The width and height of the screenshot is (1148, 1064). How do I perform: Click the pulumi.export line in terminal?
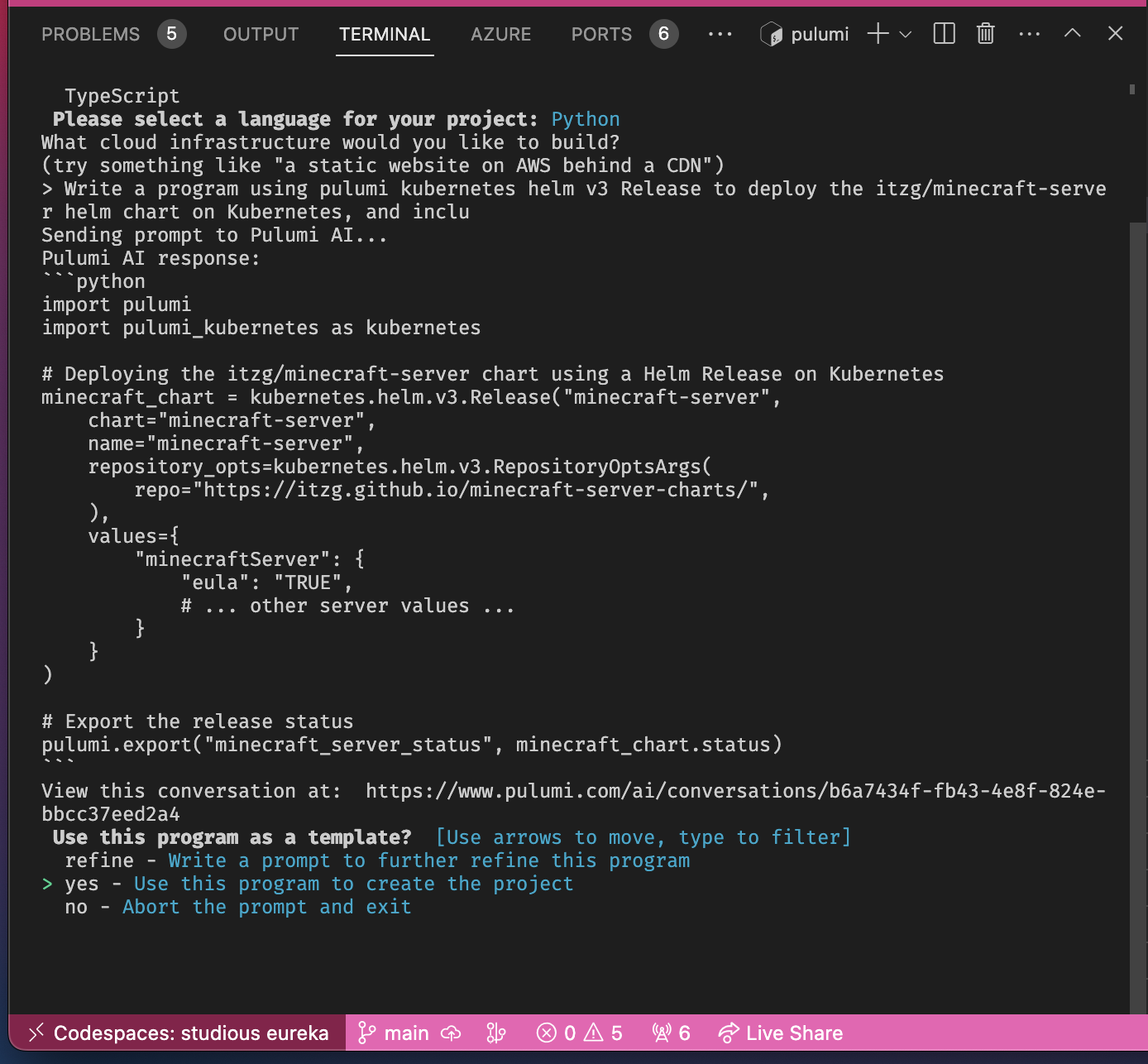pyautogui.click(x=412, y=745)
